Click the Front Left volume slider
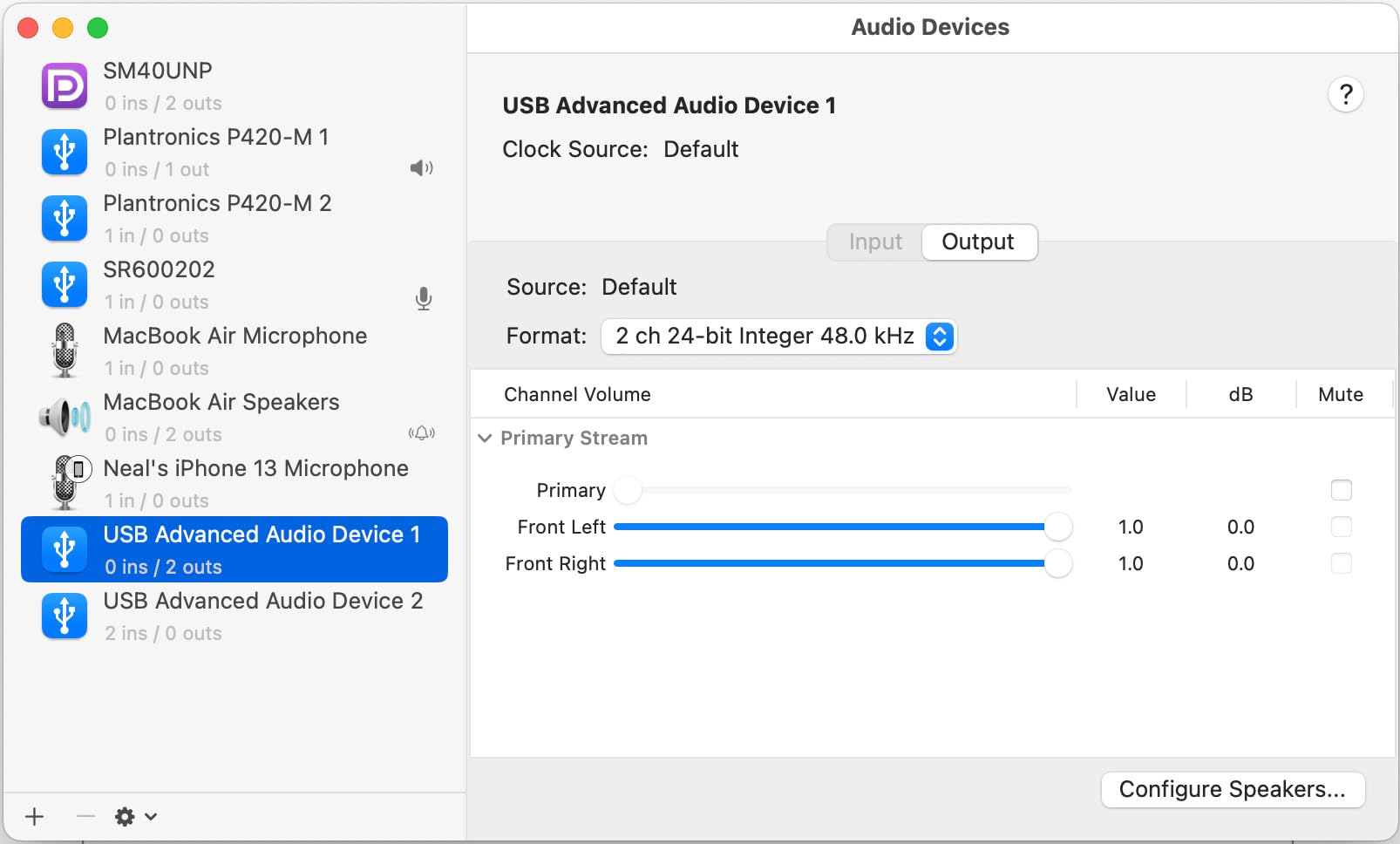This screenshot has height=844, width=1400. click(x=843, y=527)
